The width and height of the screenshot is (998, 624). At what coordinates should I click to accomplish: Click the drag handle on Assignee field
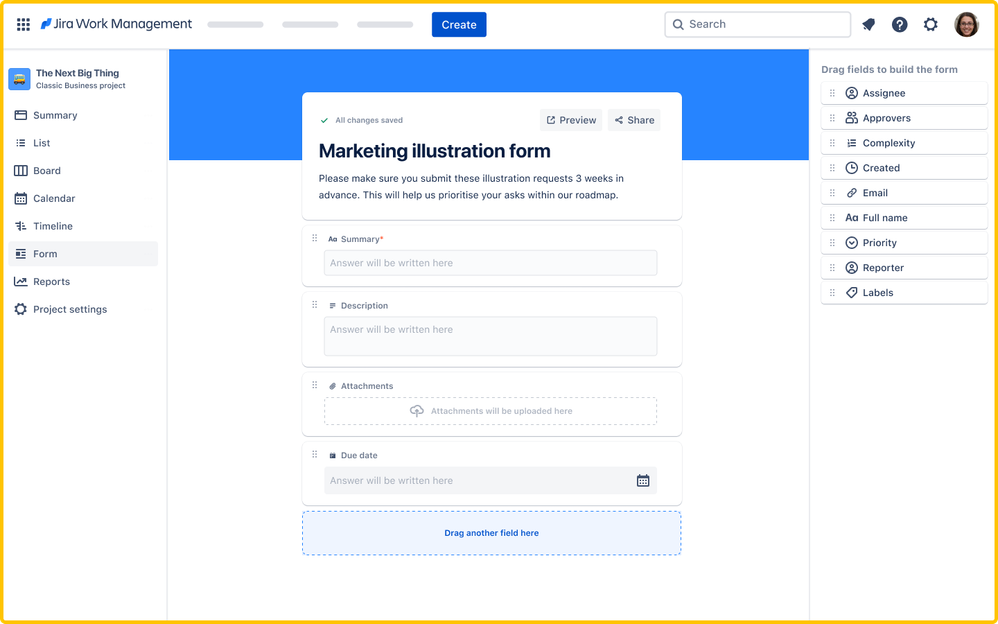point(832,93)
